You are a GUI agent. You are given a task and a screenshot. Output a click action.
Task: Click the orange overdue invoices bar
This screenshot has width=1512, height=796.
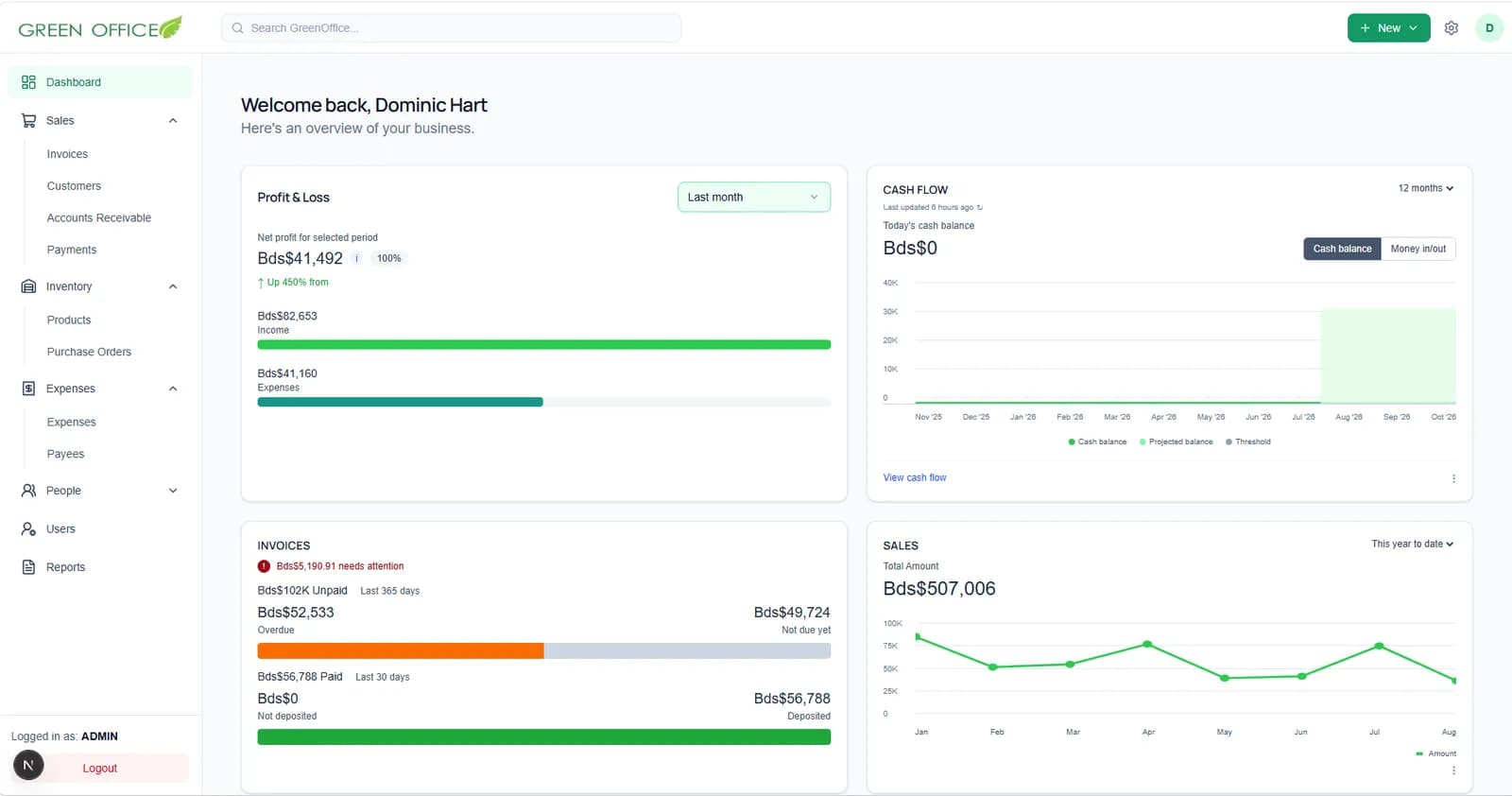pyautogui.click(x=401, y=650)
